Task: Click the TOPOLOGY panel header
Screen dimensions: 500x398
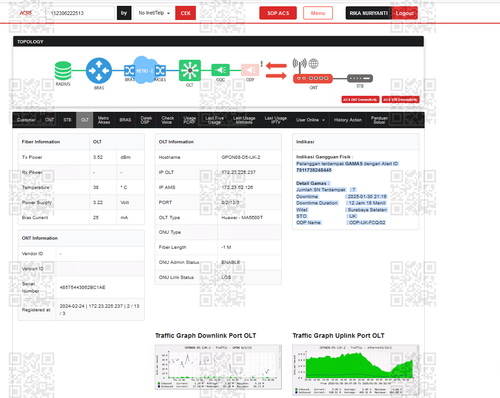Action: pos(218,41)
